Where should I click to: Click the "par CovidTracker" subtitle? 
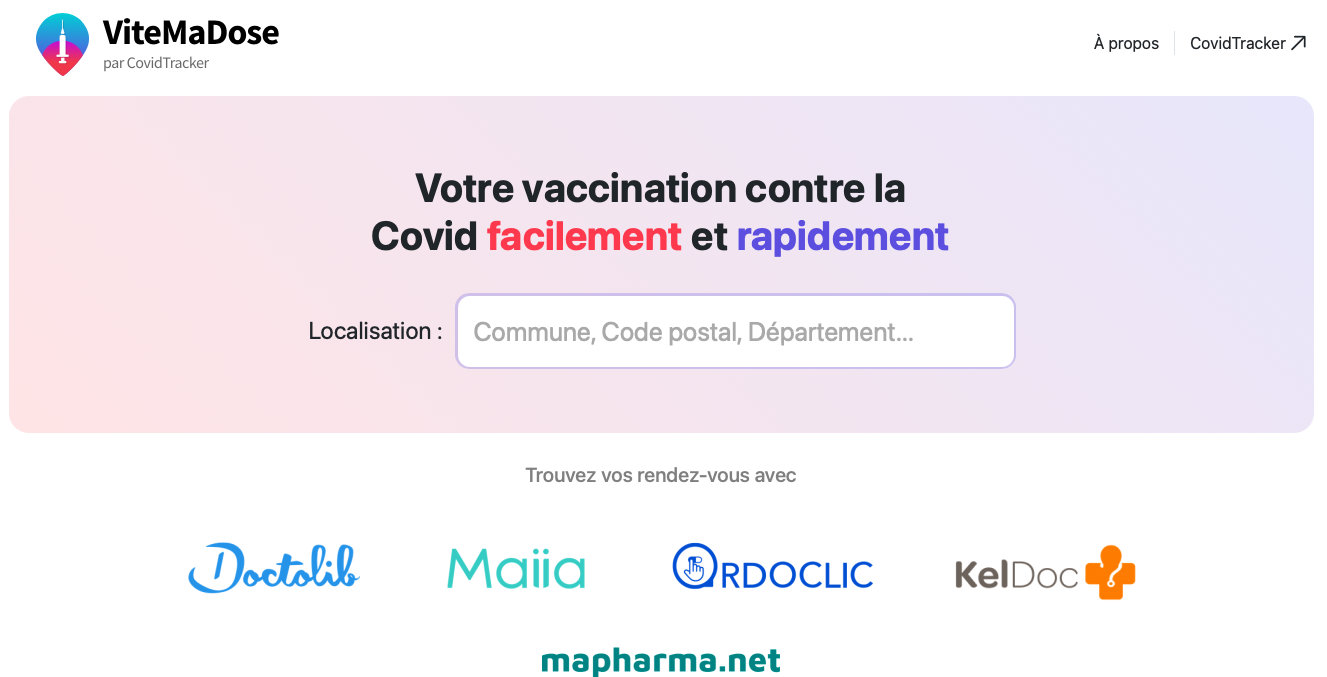(156, 63)
